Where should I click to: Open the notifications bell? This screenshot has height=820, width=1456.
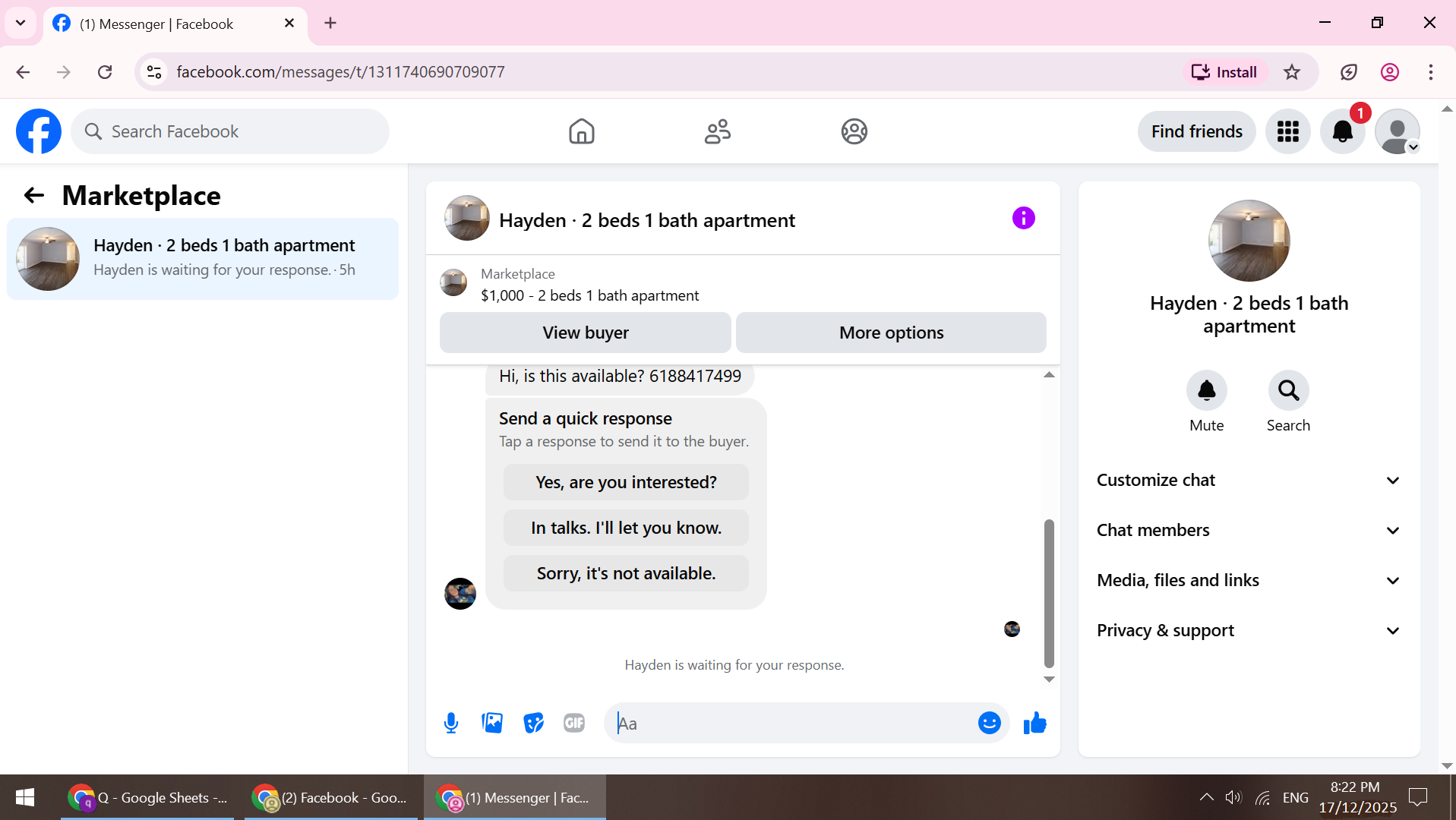pos(1343,131)
